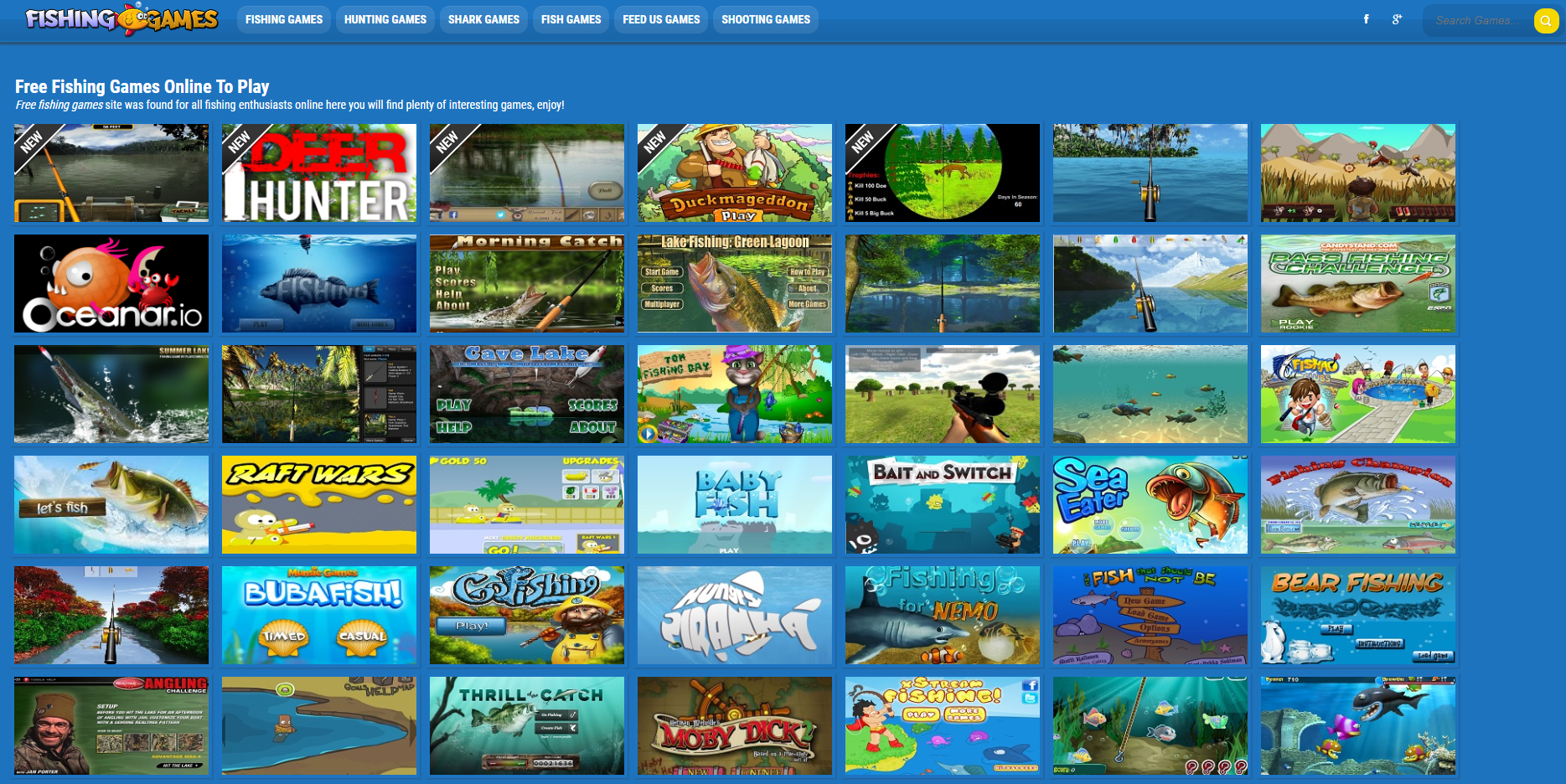Open the rifle sniper hunting game thumbnail
The image size is (1566, 784).
coord(943,395)
